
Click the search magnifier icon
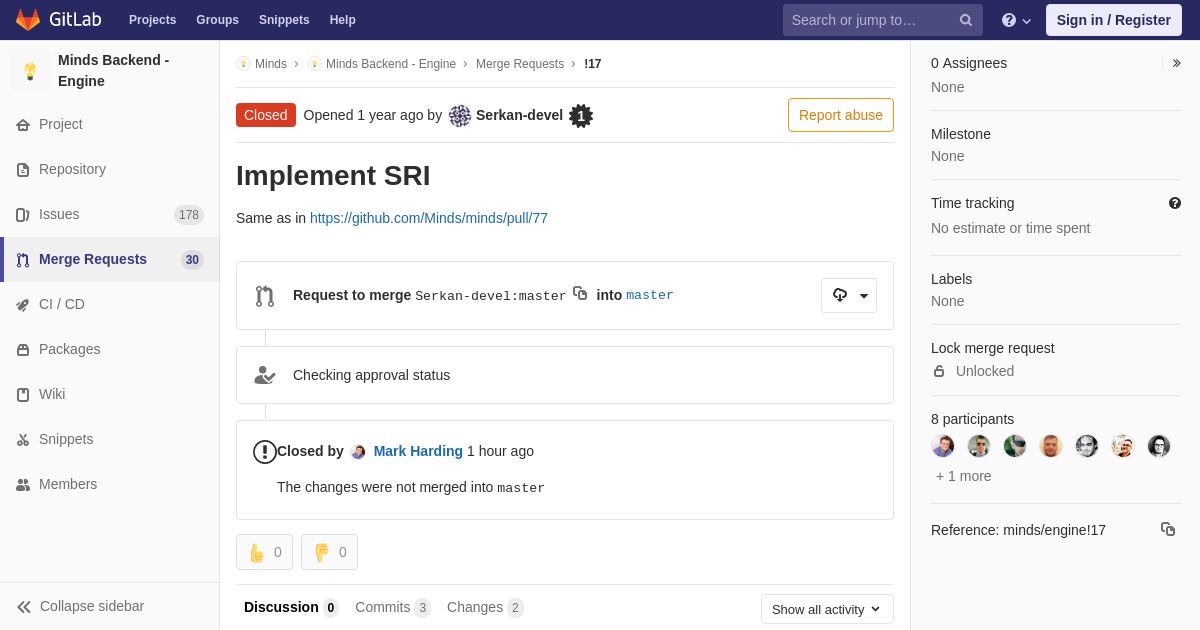pos(966,20)
